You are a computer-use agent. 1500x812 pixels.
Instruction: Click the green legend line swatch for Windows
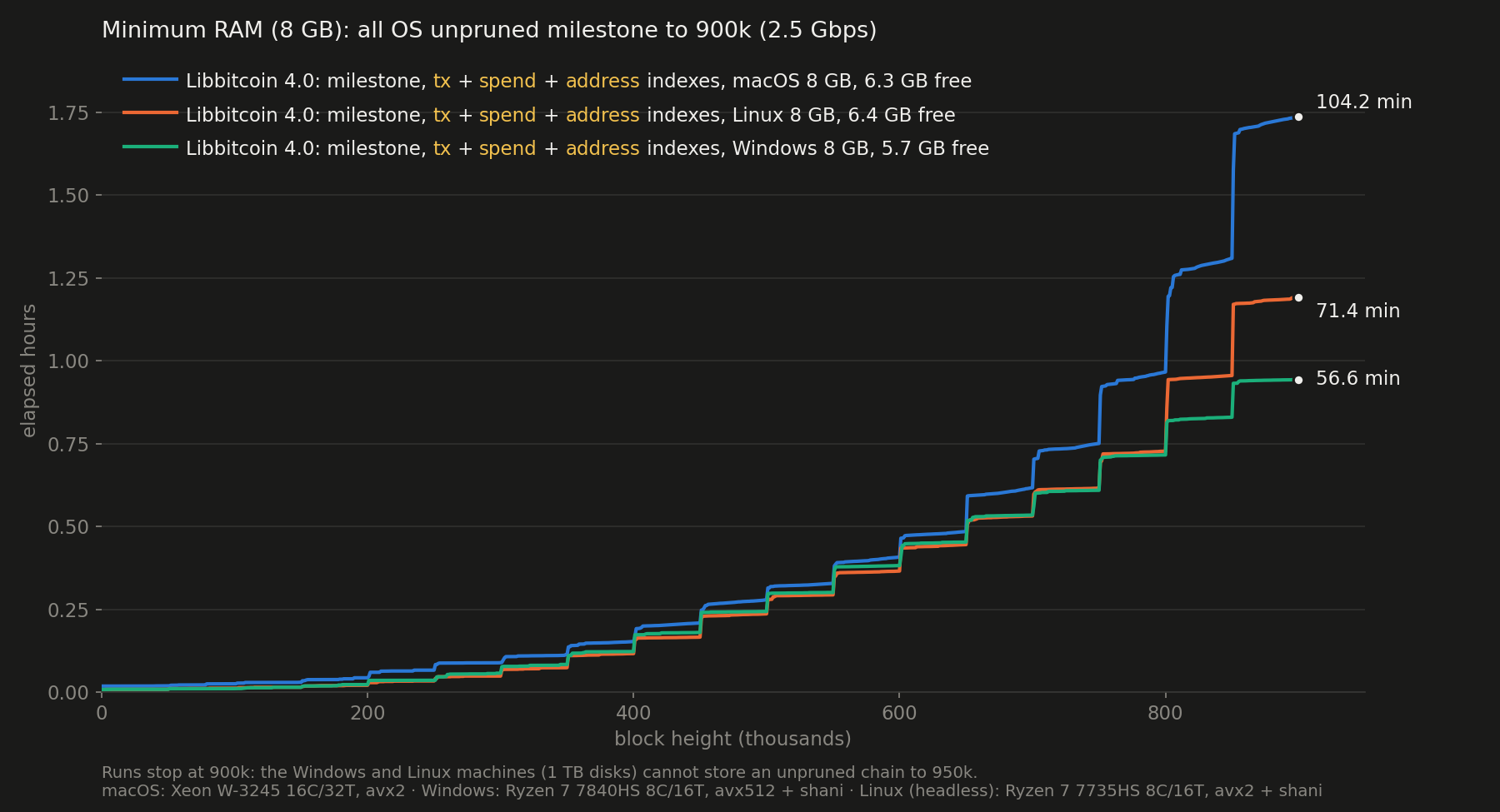(151, 147)
